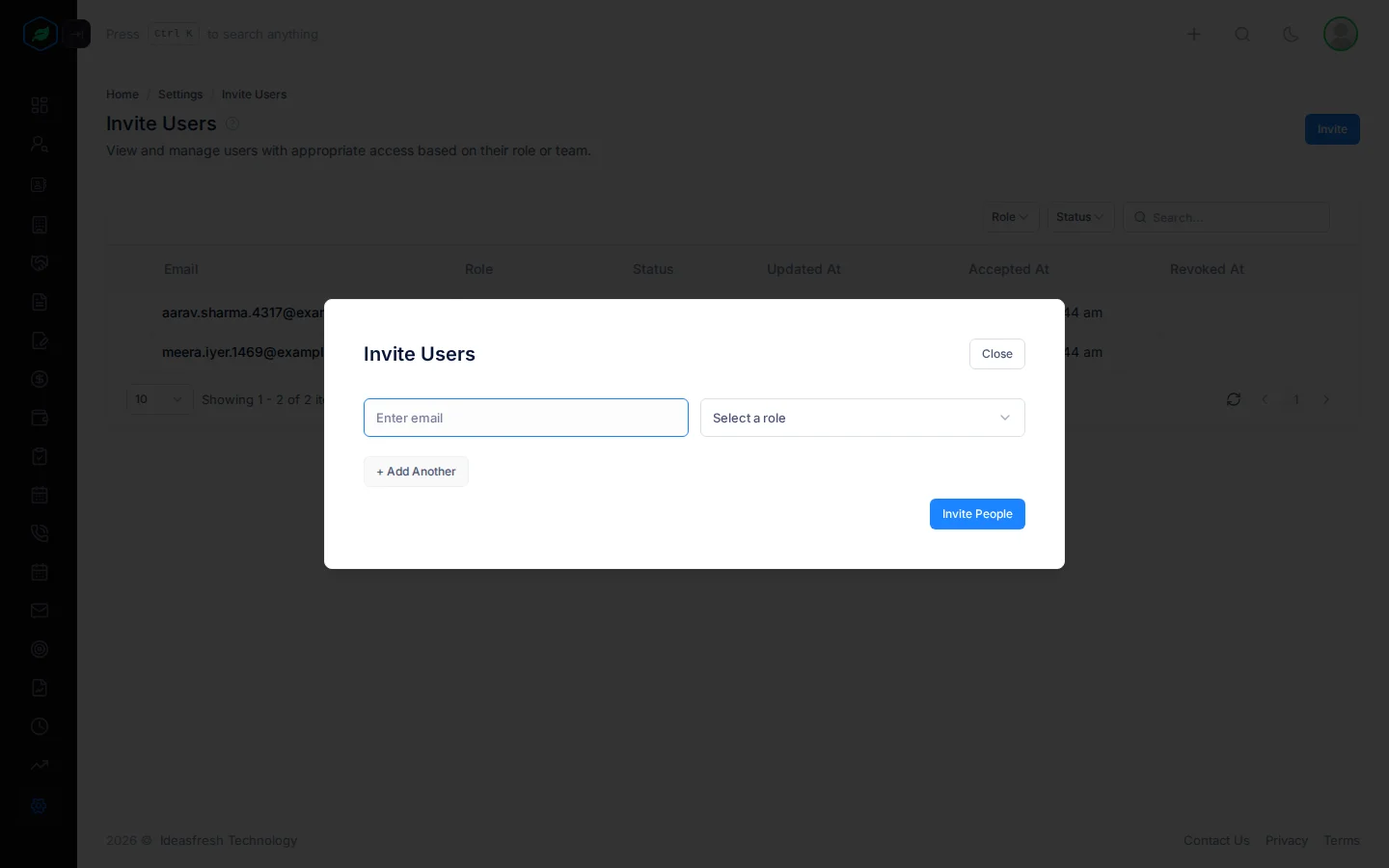Open the Terms footer link
This screenshot has width=1389, height=868.
(x=1342, y=841)
